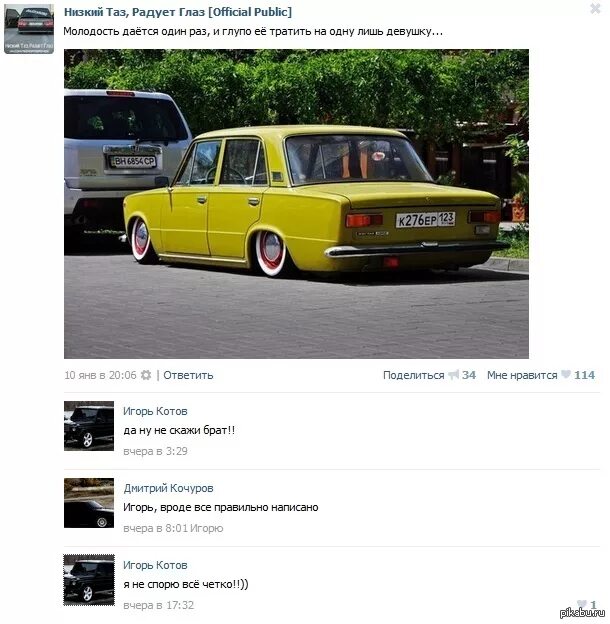Click the post timestamp 10 янв в 20:06

(100, 375)
